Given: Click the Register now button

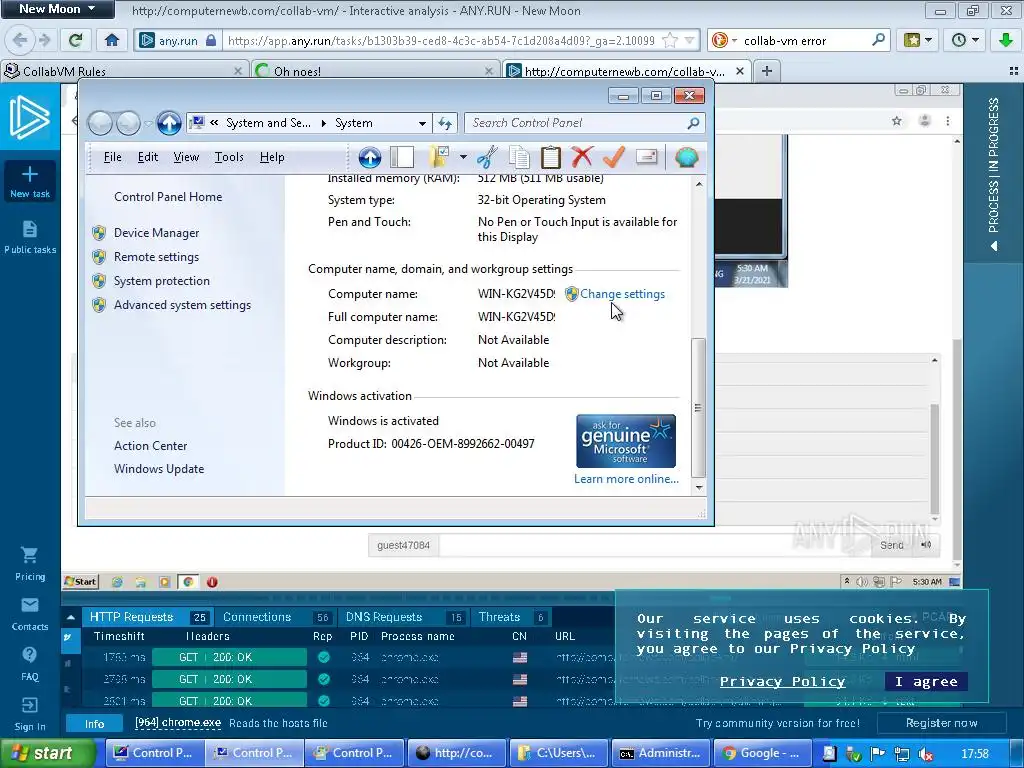Looking at the screenshot, I should click(941, 723).
